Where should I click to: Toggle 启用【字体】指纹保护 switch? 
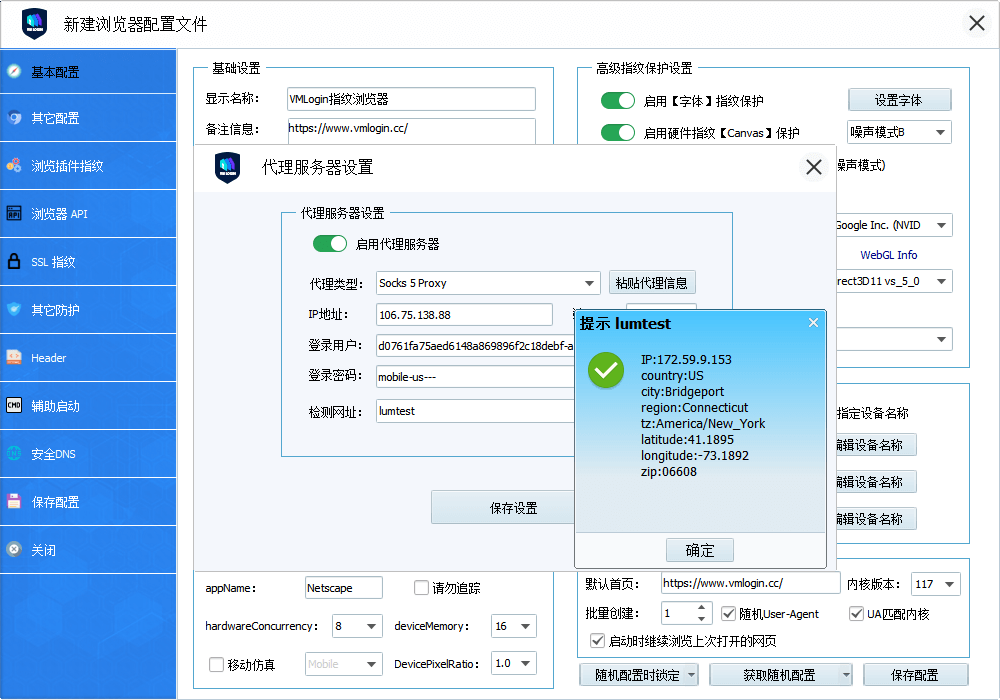click(618, 101)
